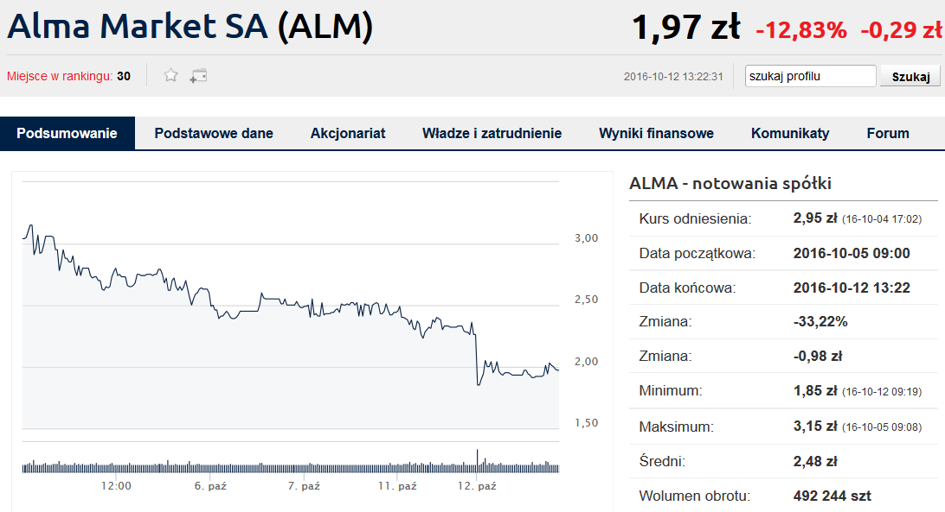The image size is (945, 512).
Task: Click the Szukaj search button
Action: 910,76
